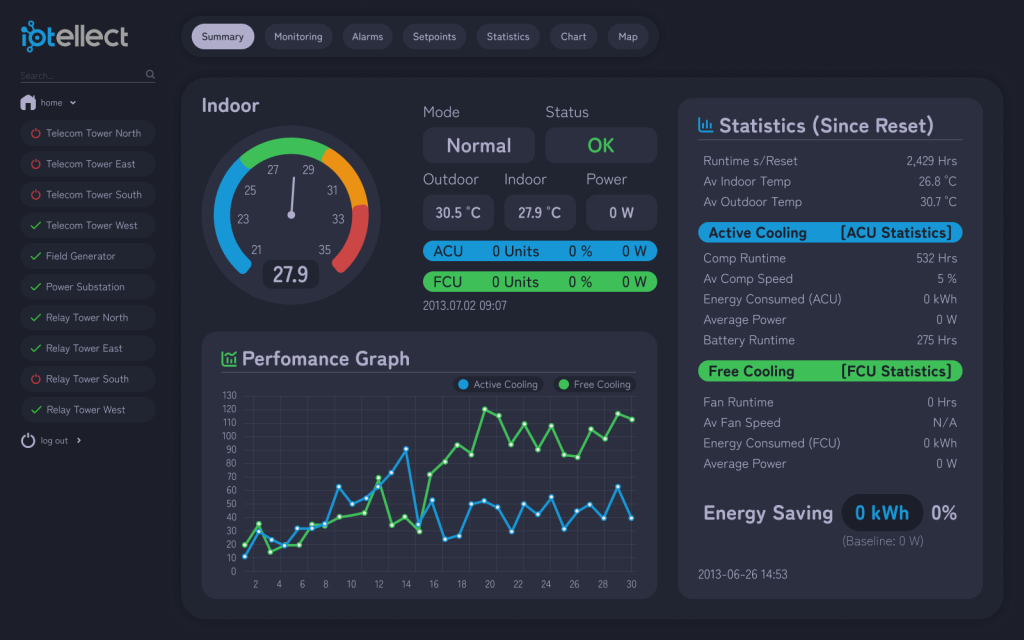
Task: Open Power Substation from device list
Action: pos(87,287)
